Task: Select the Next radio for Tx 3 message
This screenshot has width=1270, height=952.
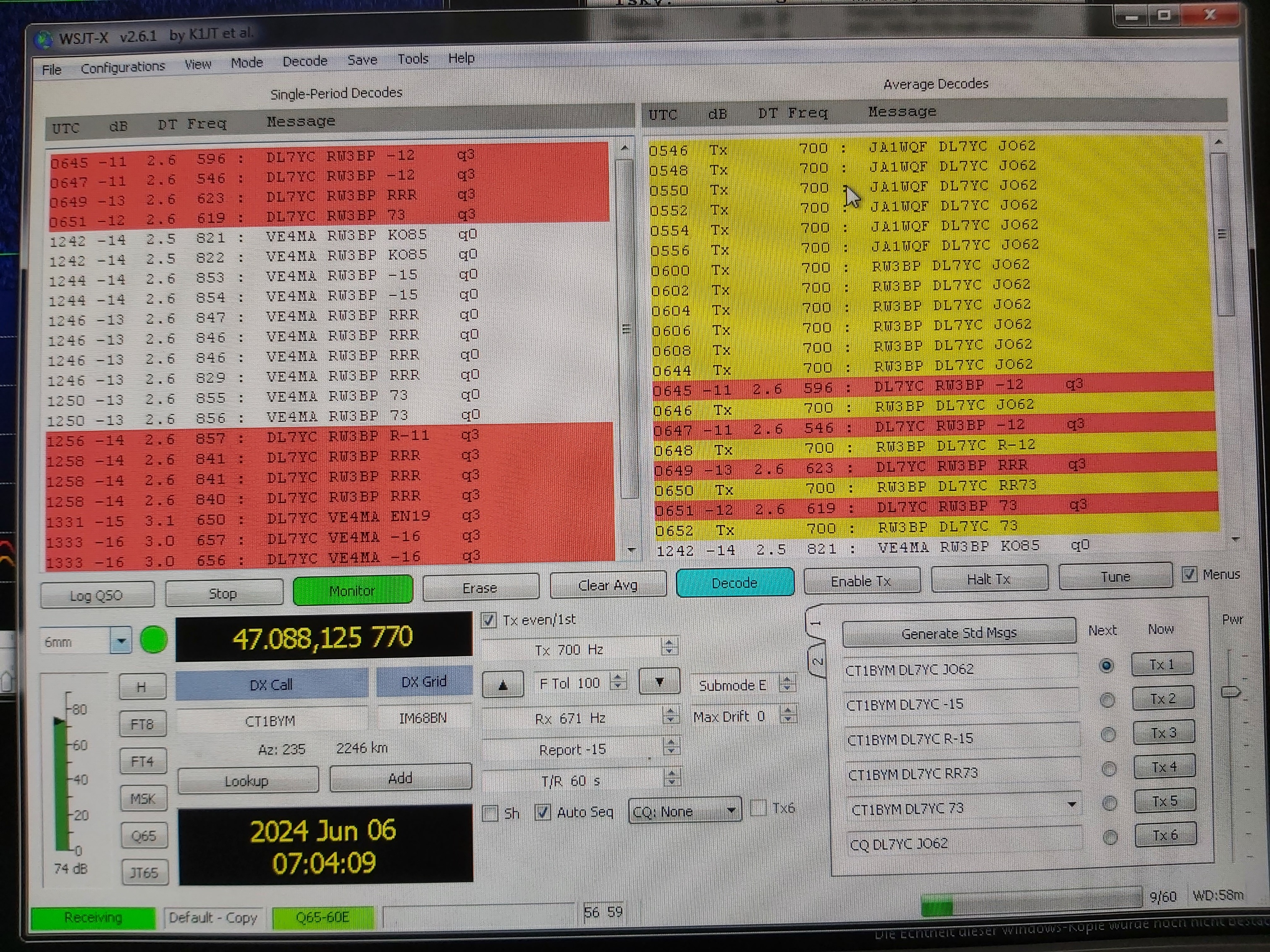Action: [x=1108, y=735]
